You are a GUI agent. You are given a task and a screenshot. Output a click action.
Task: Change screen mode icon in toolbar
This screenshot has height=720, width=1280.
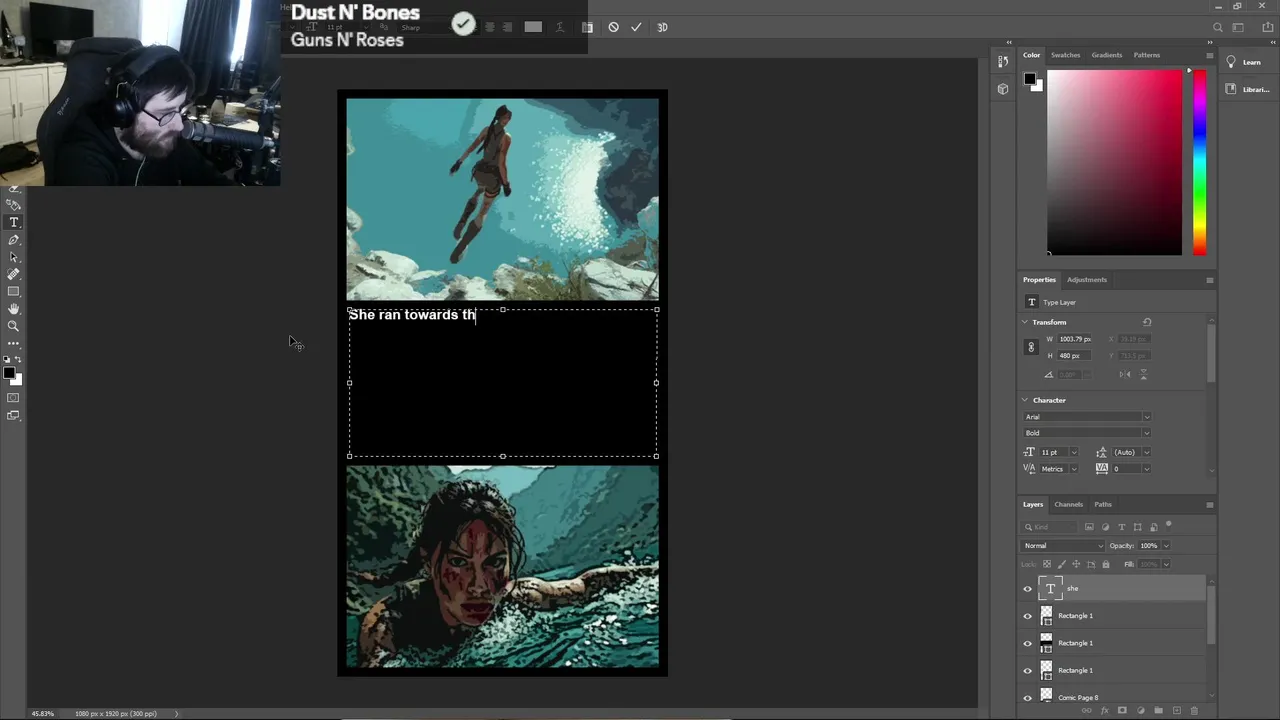coord(13,415)
